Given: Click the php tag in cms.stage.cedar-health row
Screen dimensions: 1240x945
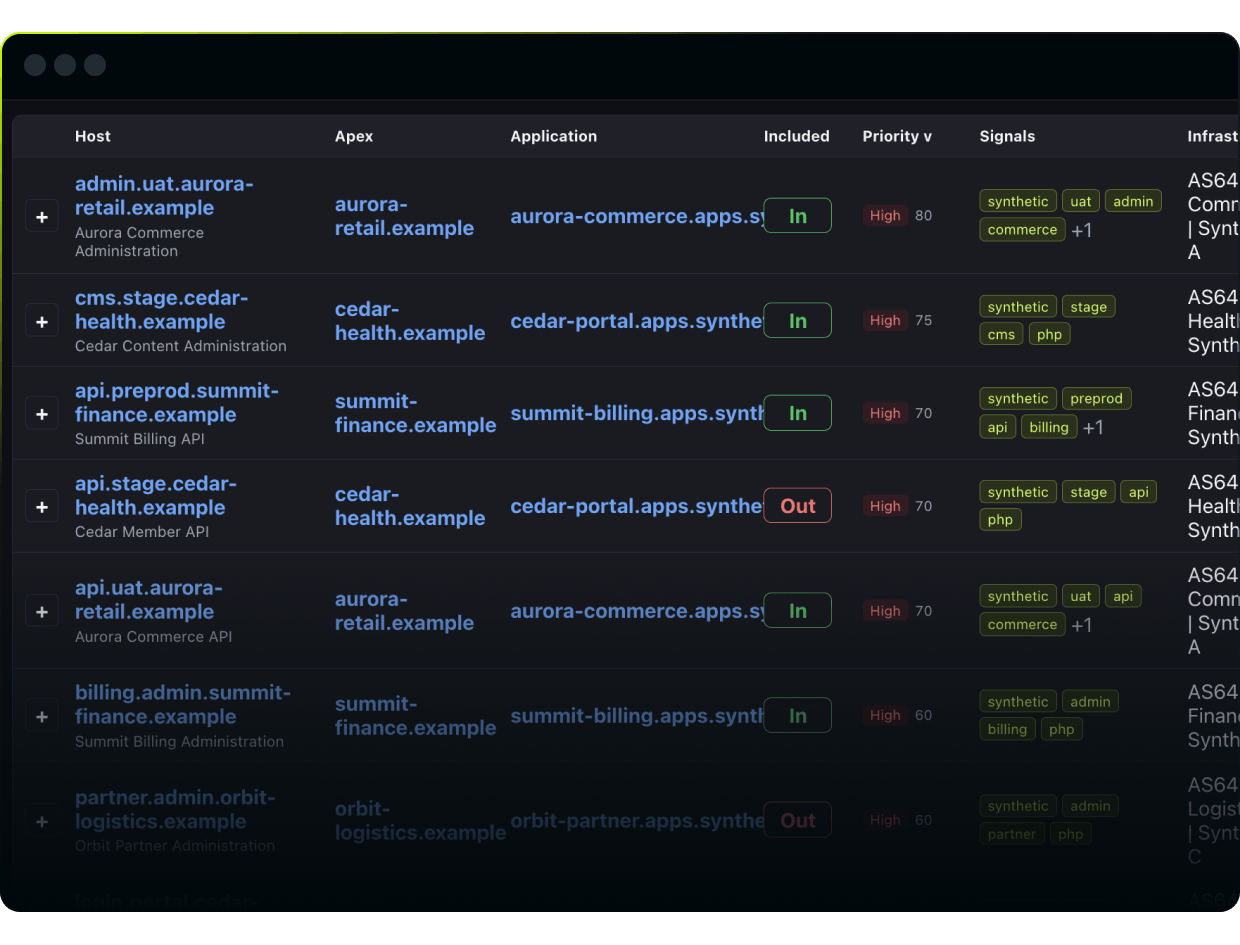Looking at the screenshot, I should pos(1049,334).
